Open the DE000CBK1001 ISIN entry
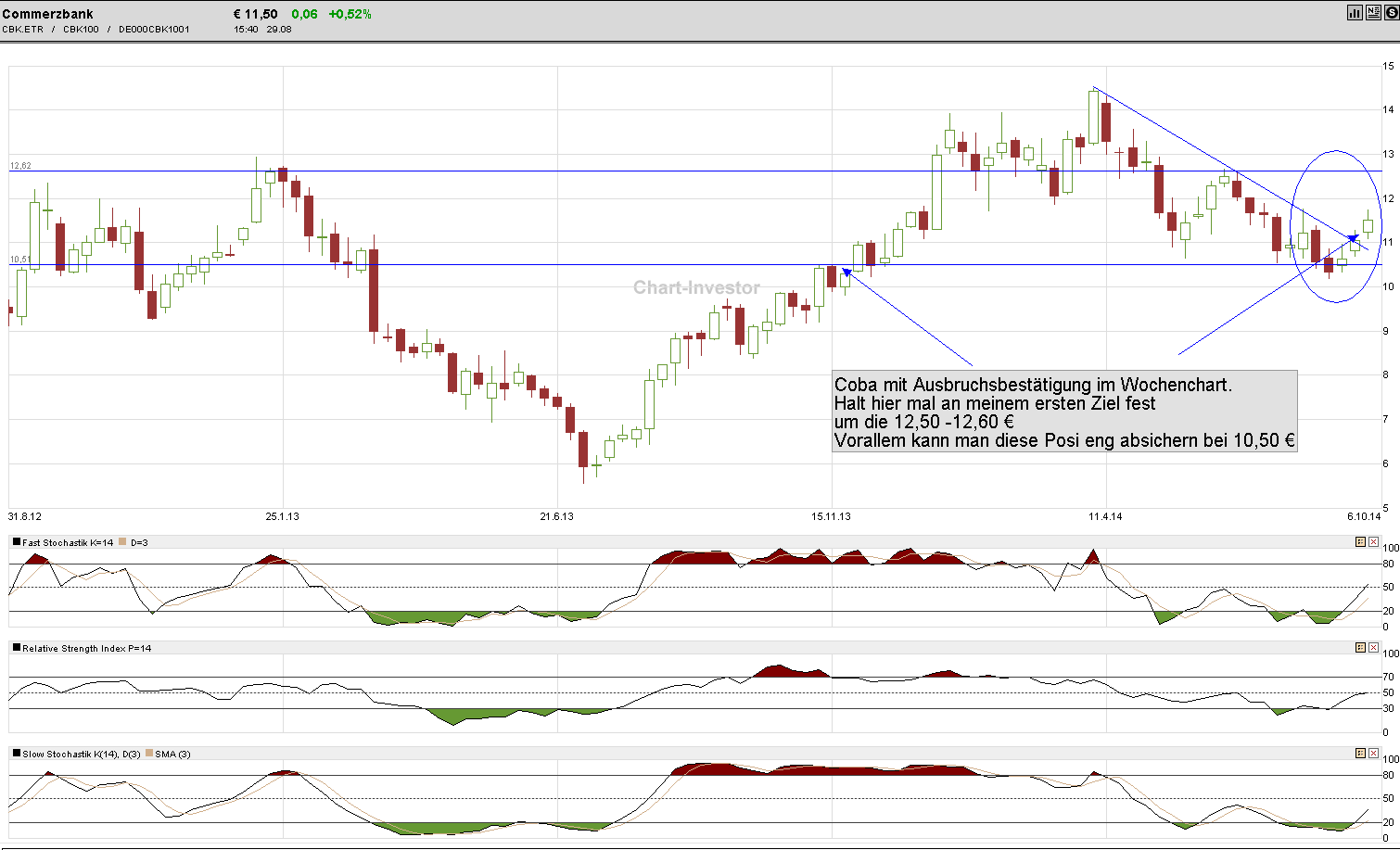The height and width of the screenshot is (850, 1400). tap(153, 29)
